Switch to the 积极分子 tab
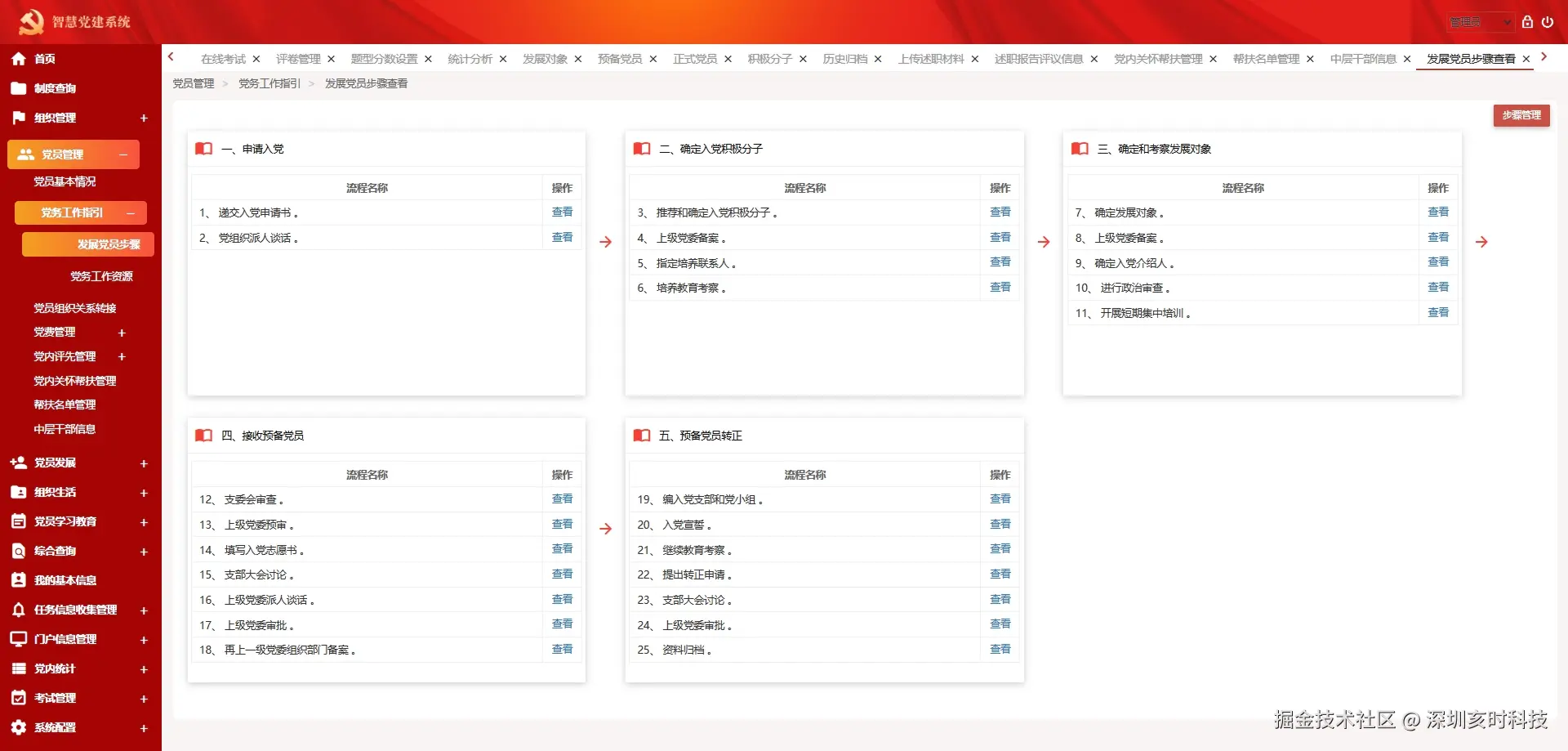 [x=770, y=59]
